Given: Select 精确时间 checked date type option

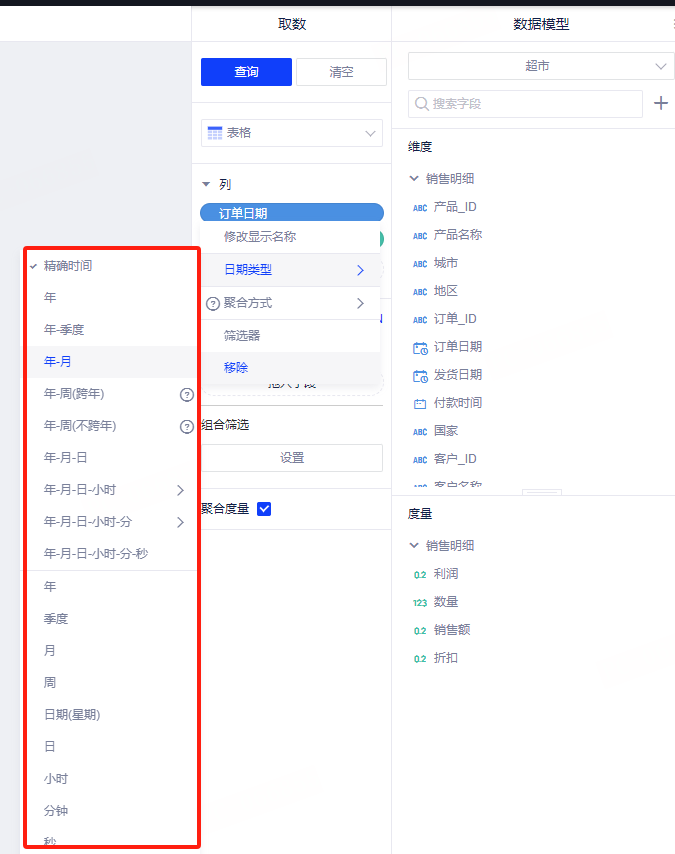Looking at the screenshot, I should tap(68, 266).
